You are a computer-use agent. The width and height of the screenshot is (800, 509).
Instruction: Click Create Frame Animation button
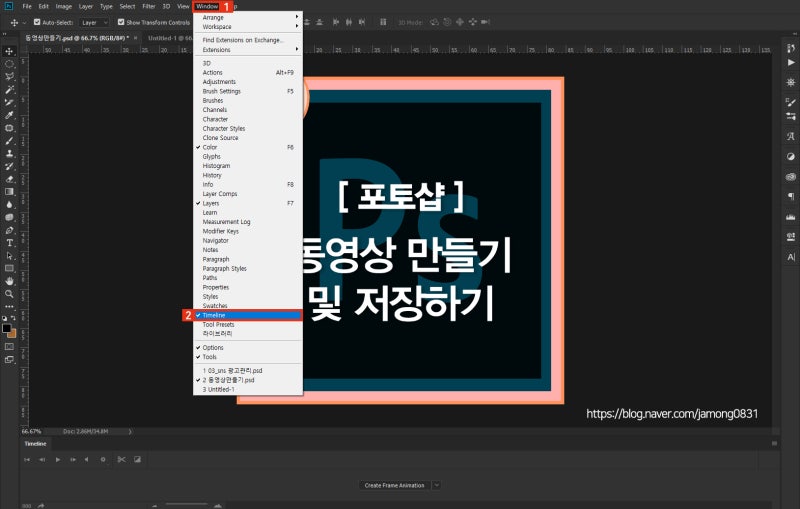tap(395, 486)
